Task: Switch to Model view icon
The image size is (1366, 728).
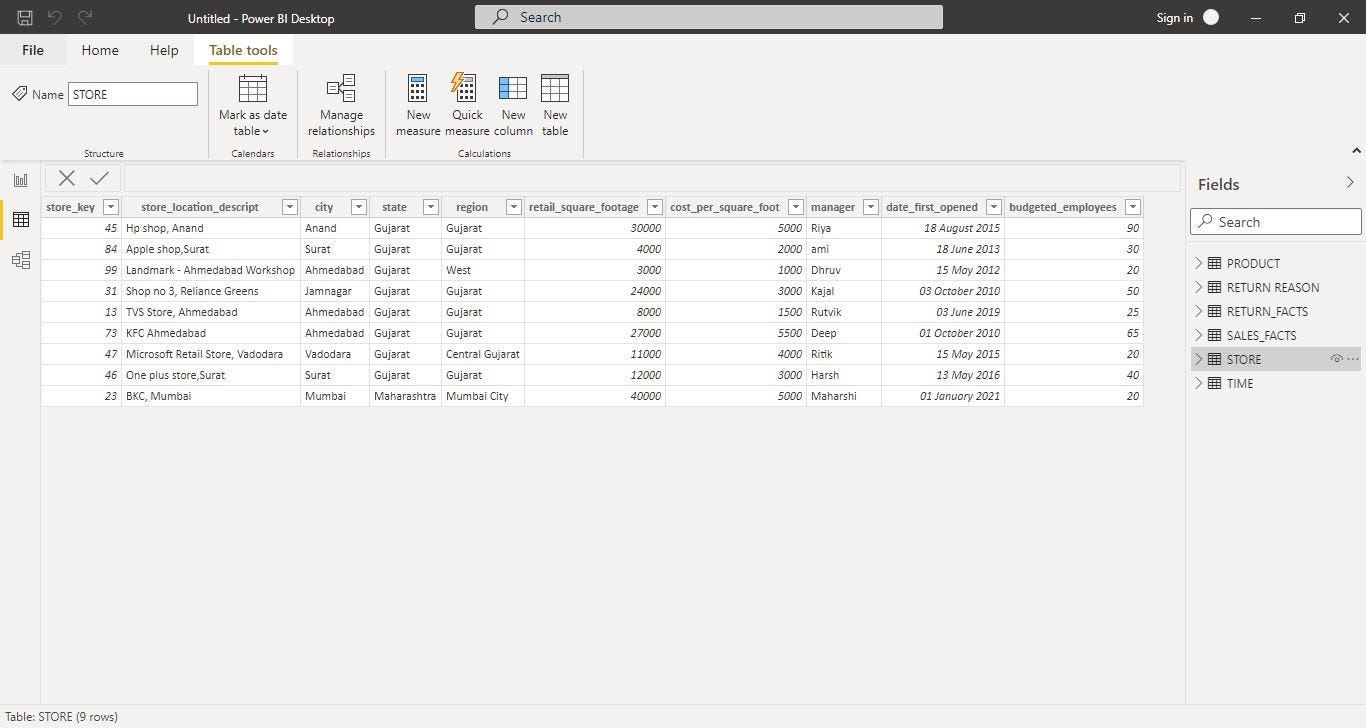Action: pos(20,260)
